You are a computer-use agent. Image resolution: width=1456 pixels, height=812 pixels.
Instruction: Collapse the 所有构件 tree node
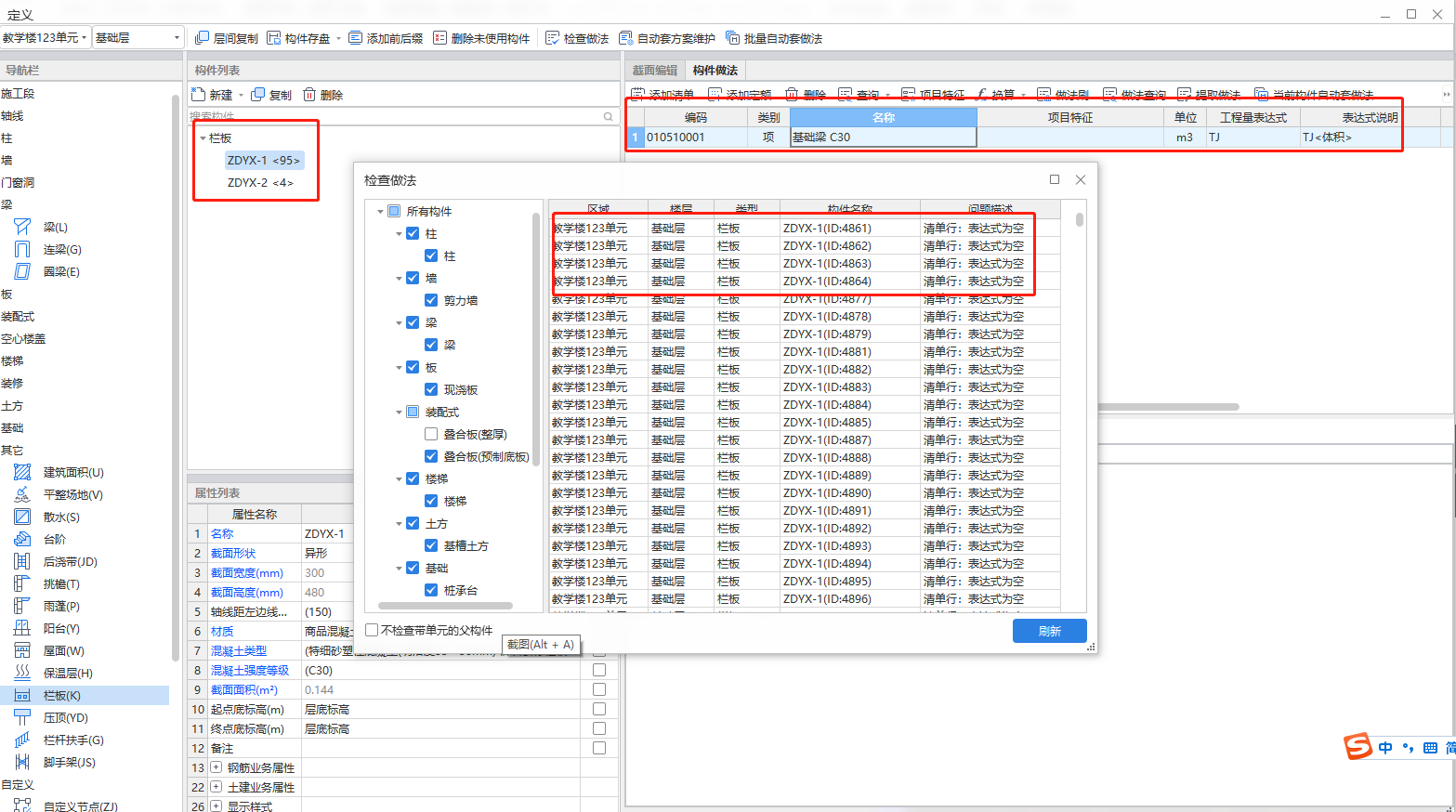click(380, 212)
